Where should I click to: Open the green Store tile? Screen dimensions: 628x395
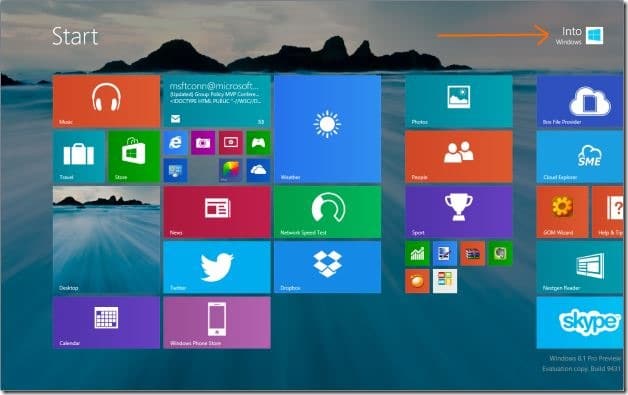134,157
